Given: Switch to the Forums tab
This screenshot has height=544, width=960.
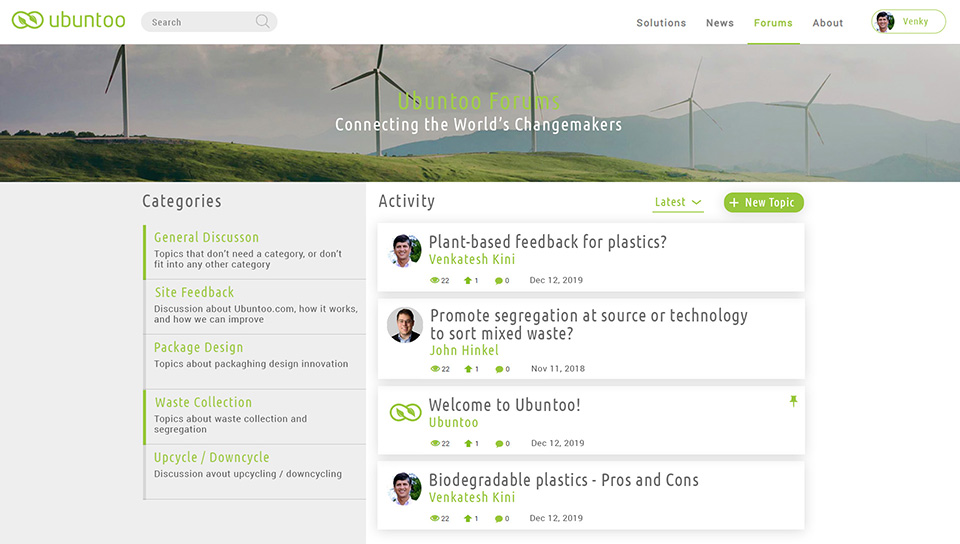Looking at the screenshot, I should [x=773, y=23].
